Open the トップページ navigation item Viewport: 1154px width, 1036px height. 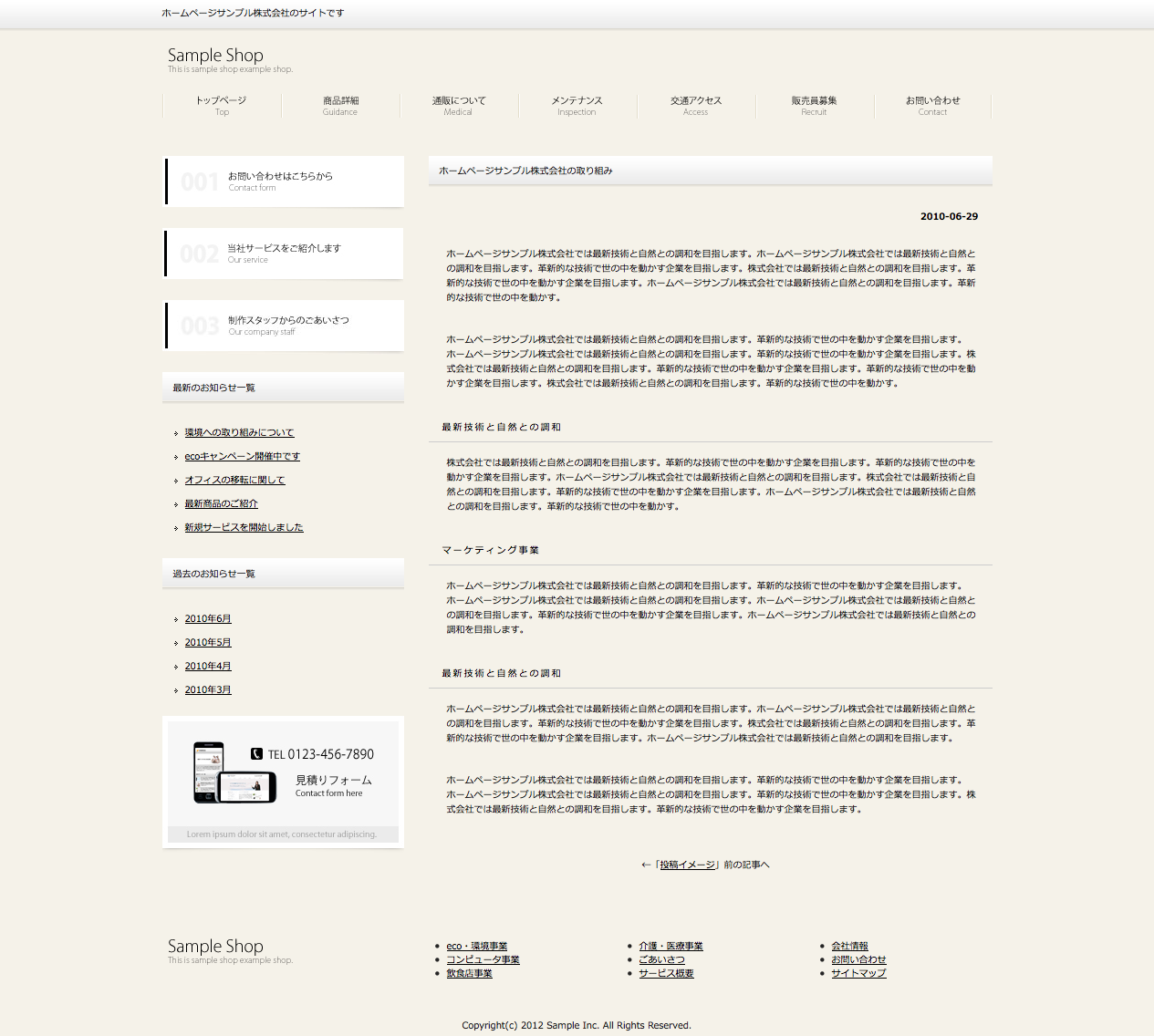222,106
